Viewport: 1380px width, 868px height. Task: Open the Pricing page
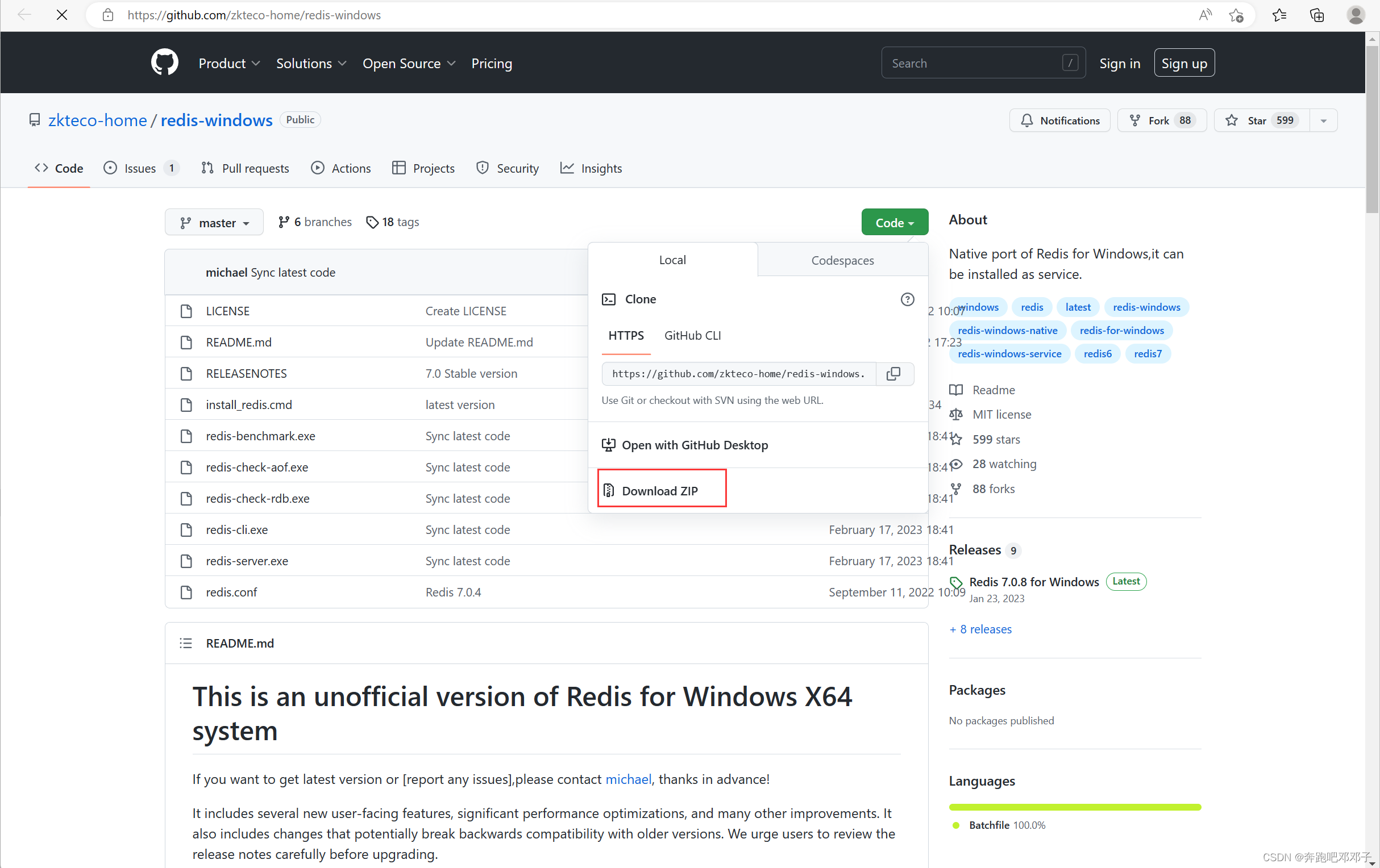pos(491,63)
